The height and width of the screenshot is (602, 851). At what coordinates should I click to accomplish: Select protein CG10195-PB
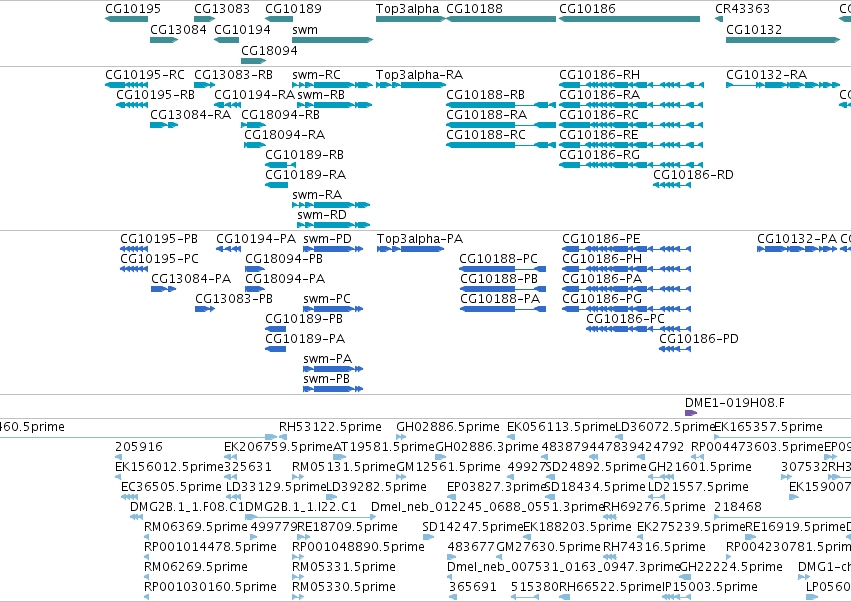click(x=159, y=239)
